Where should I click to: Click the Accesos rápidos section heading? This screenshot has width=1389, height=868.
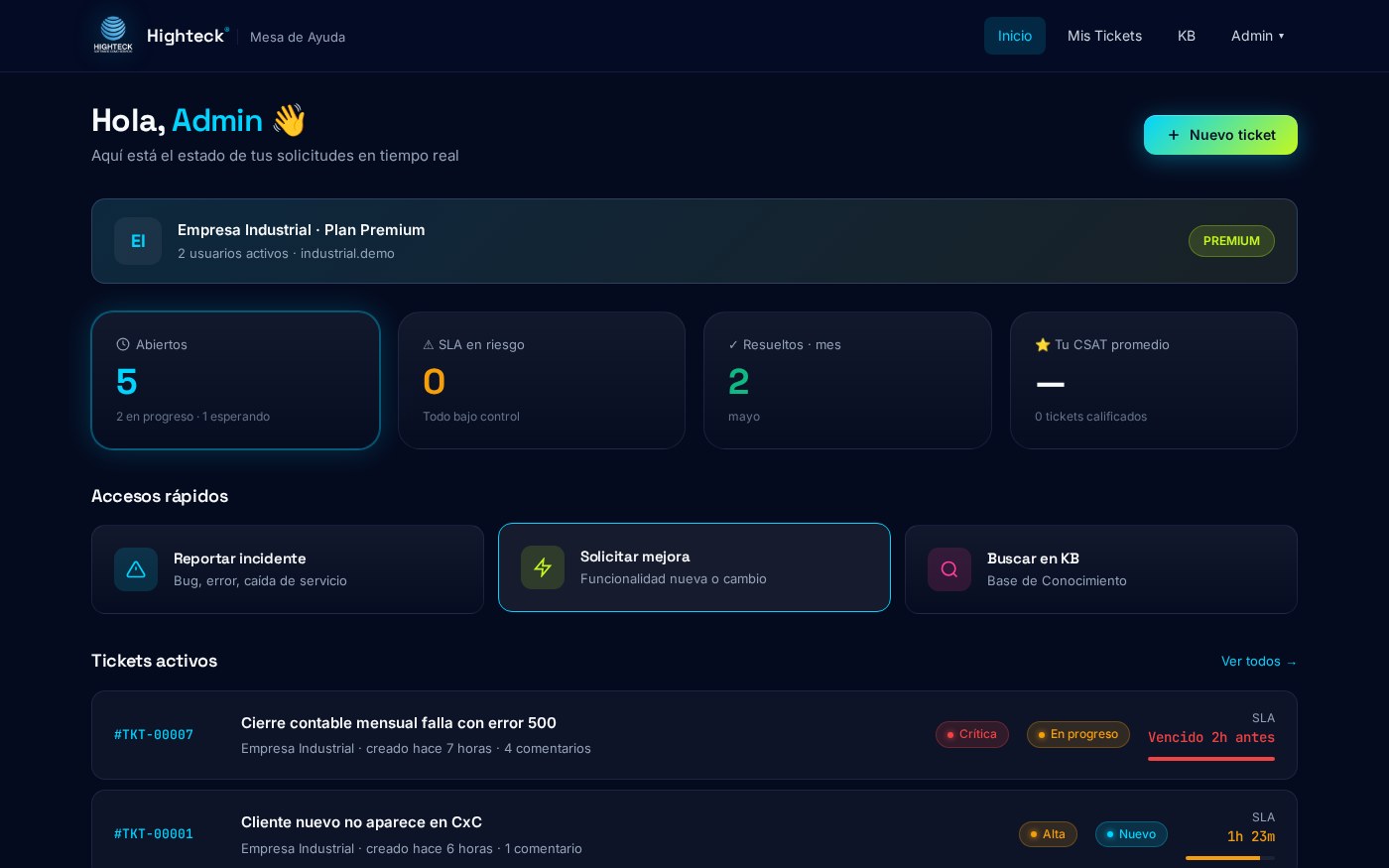160,496
